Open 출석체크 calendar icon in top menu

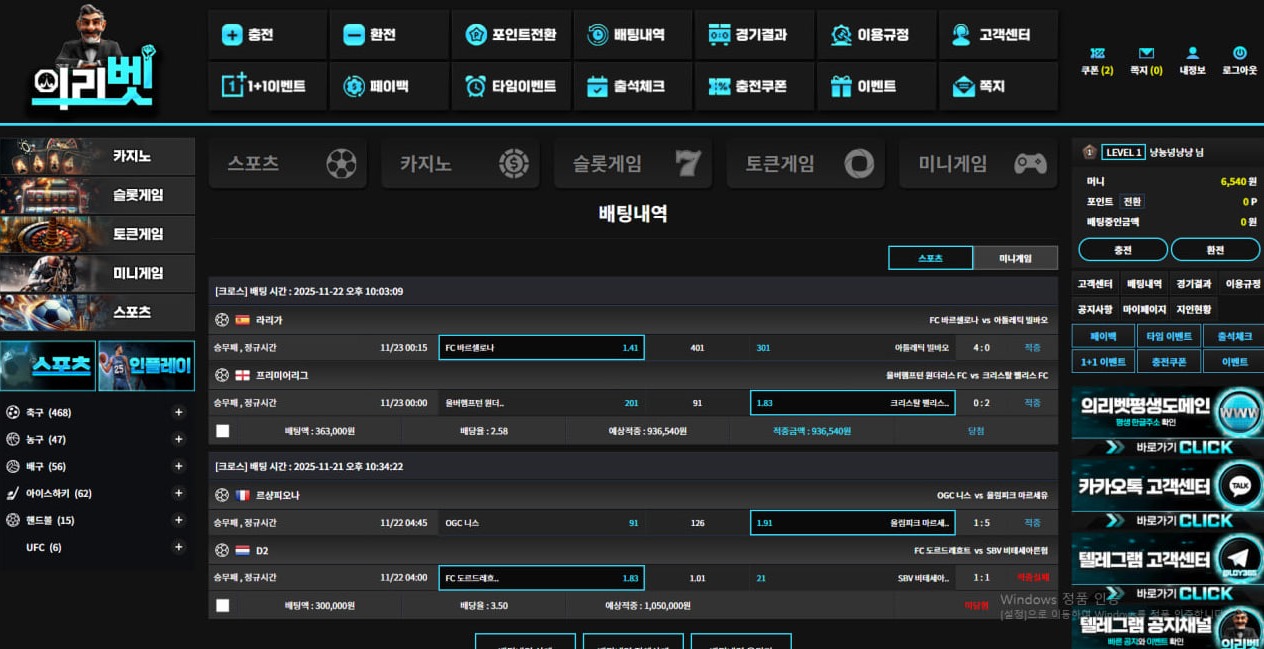[x=598, y=87]
